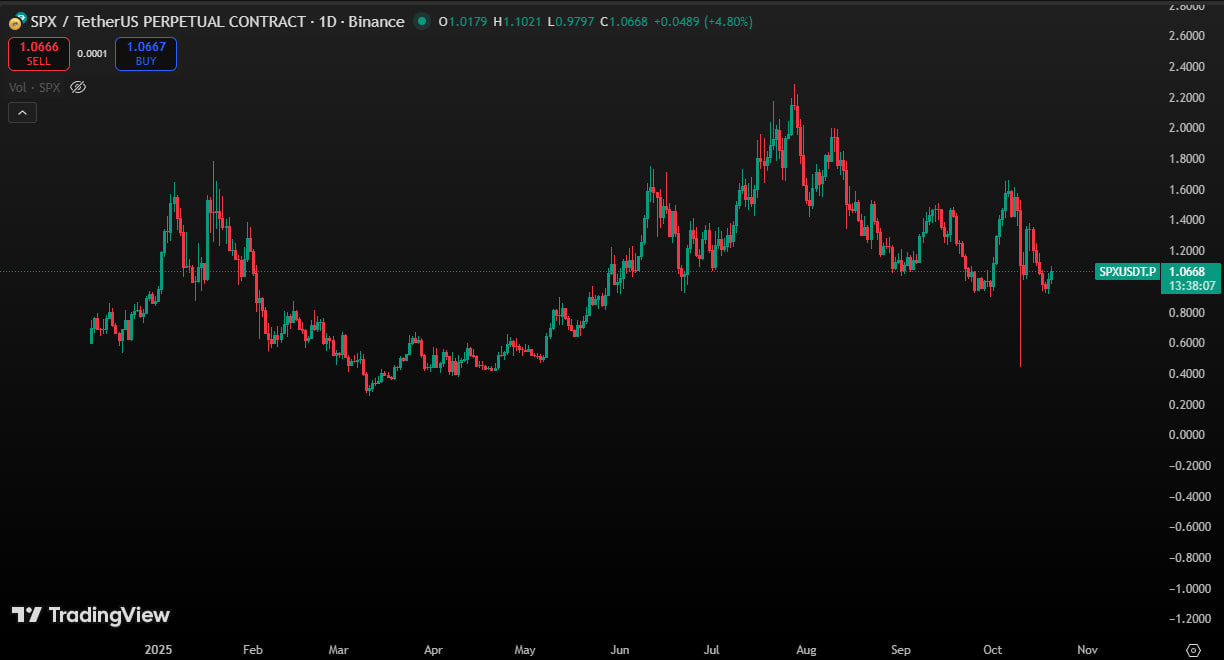Image resolution: width=1224 pixels, height=660 pixels.
Task: Click the green market status dot
Action: point(422,21)
